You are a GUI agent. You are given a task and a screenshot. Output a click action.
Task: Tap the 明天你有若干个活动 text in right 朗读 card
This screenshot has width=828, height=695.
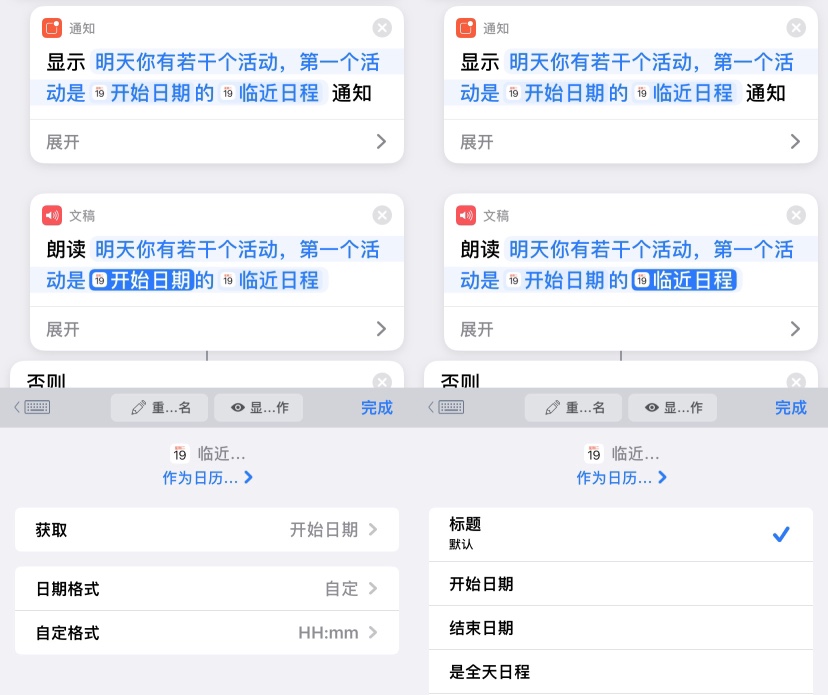point(600,249)
